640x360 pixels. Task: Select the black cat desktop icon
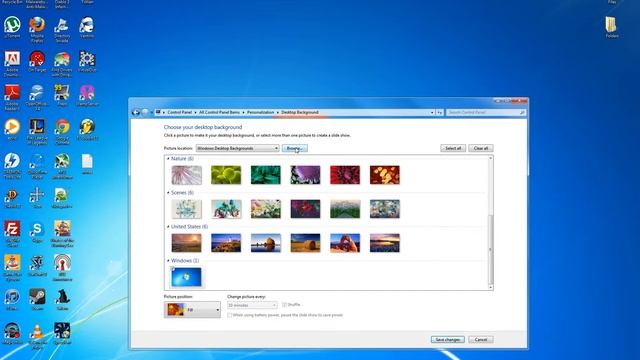point(62,300)
